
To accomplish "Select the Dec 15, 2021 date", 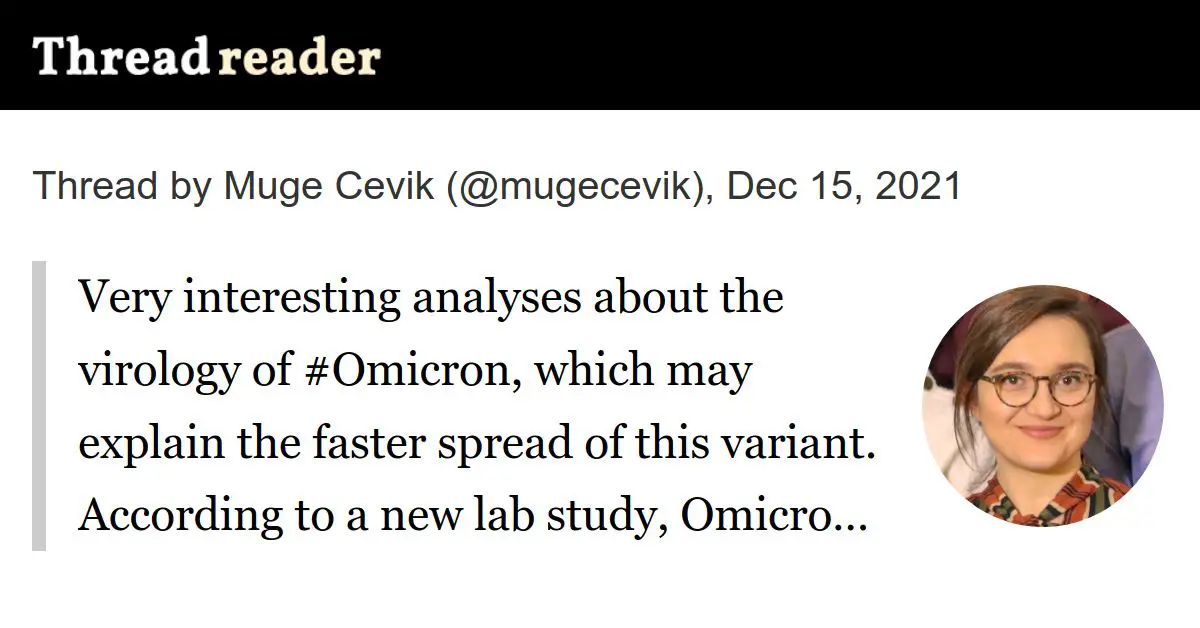I will coord(844,187).
